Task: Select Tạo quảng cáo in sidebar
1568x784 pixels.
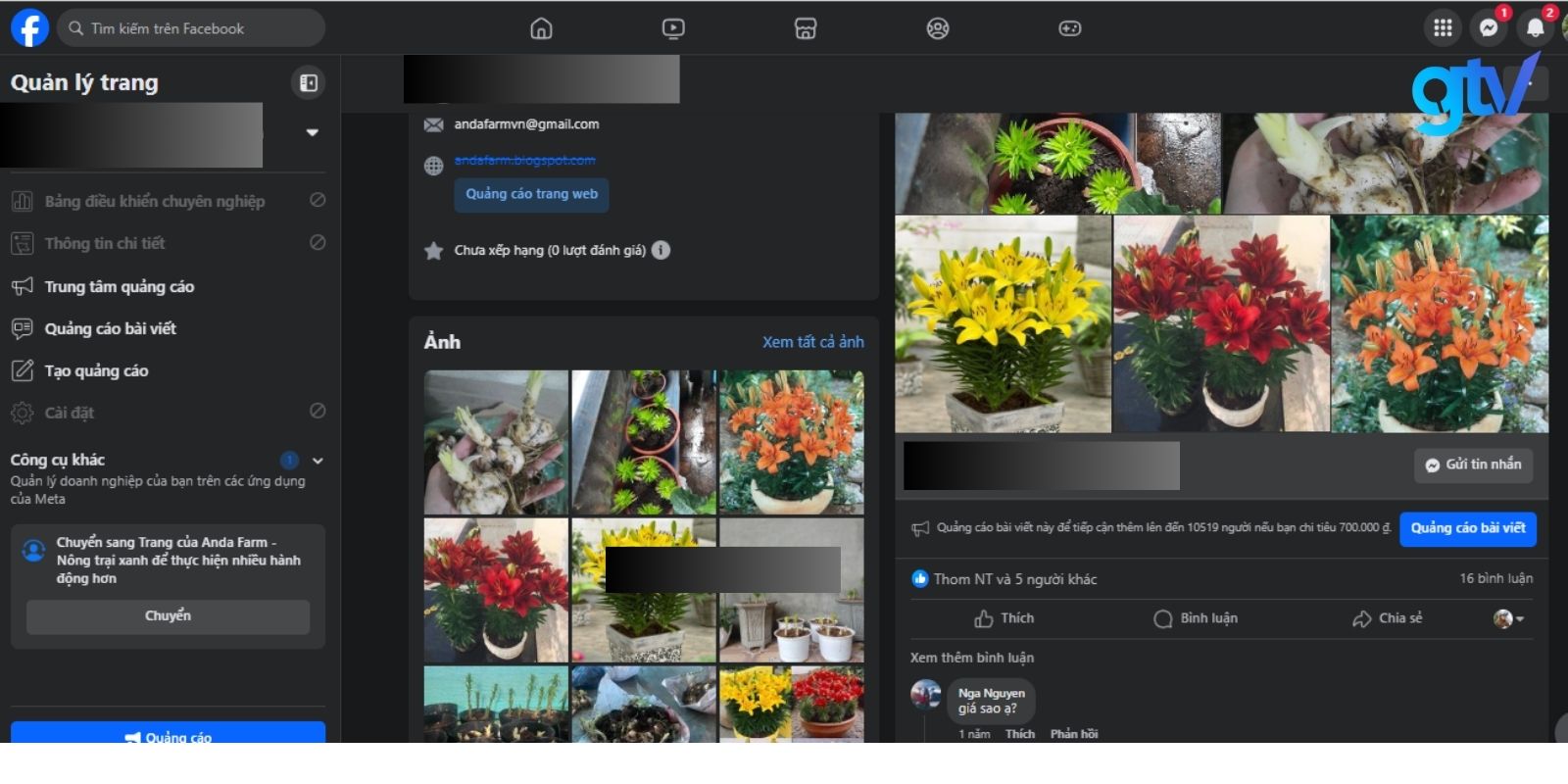Action: pos(96,370)
